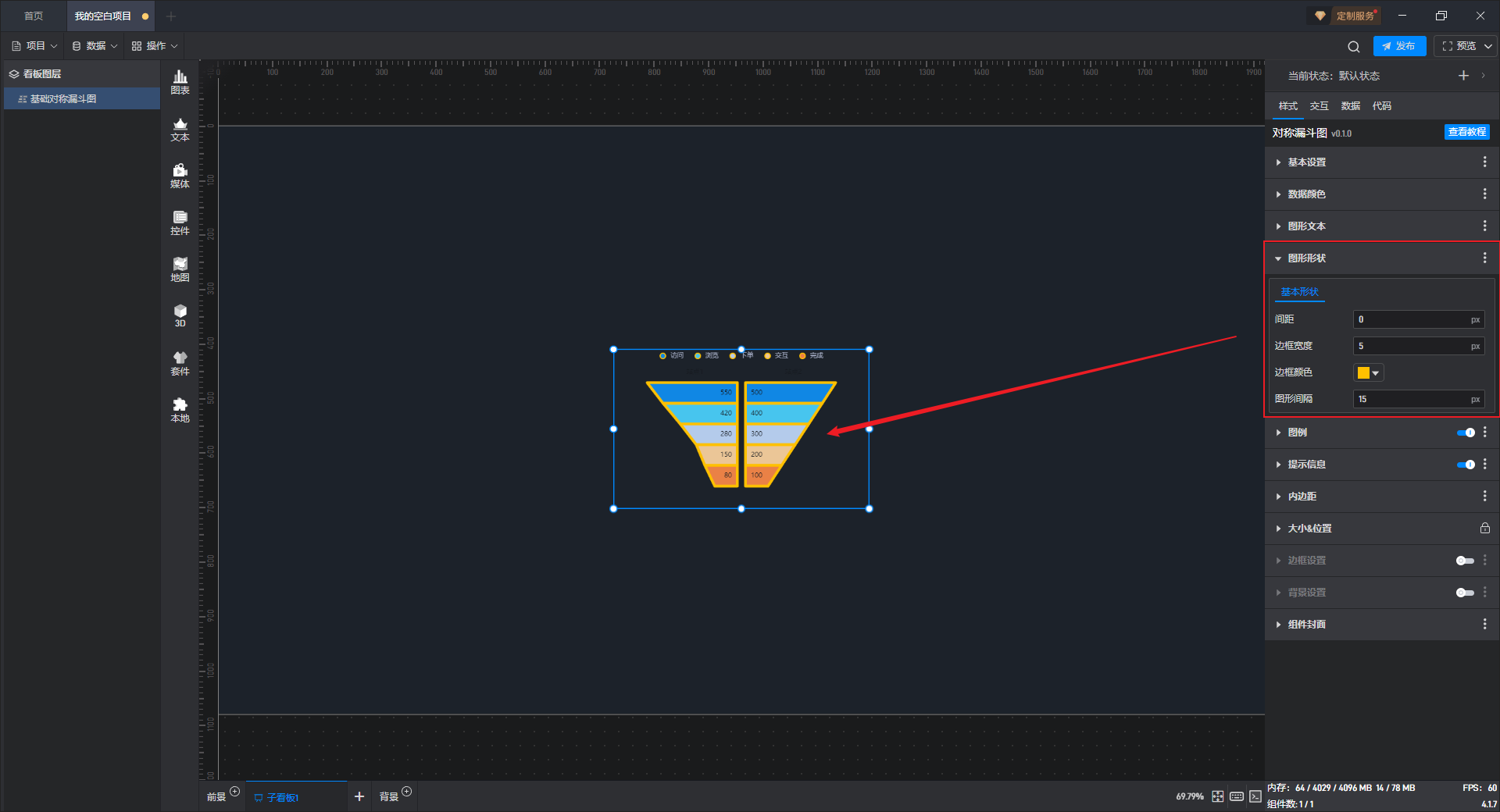This screenshot has height=812, width=1500.
Task: Switch to the 代码 tab
Action: point(1382,106)
